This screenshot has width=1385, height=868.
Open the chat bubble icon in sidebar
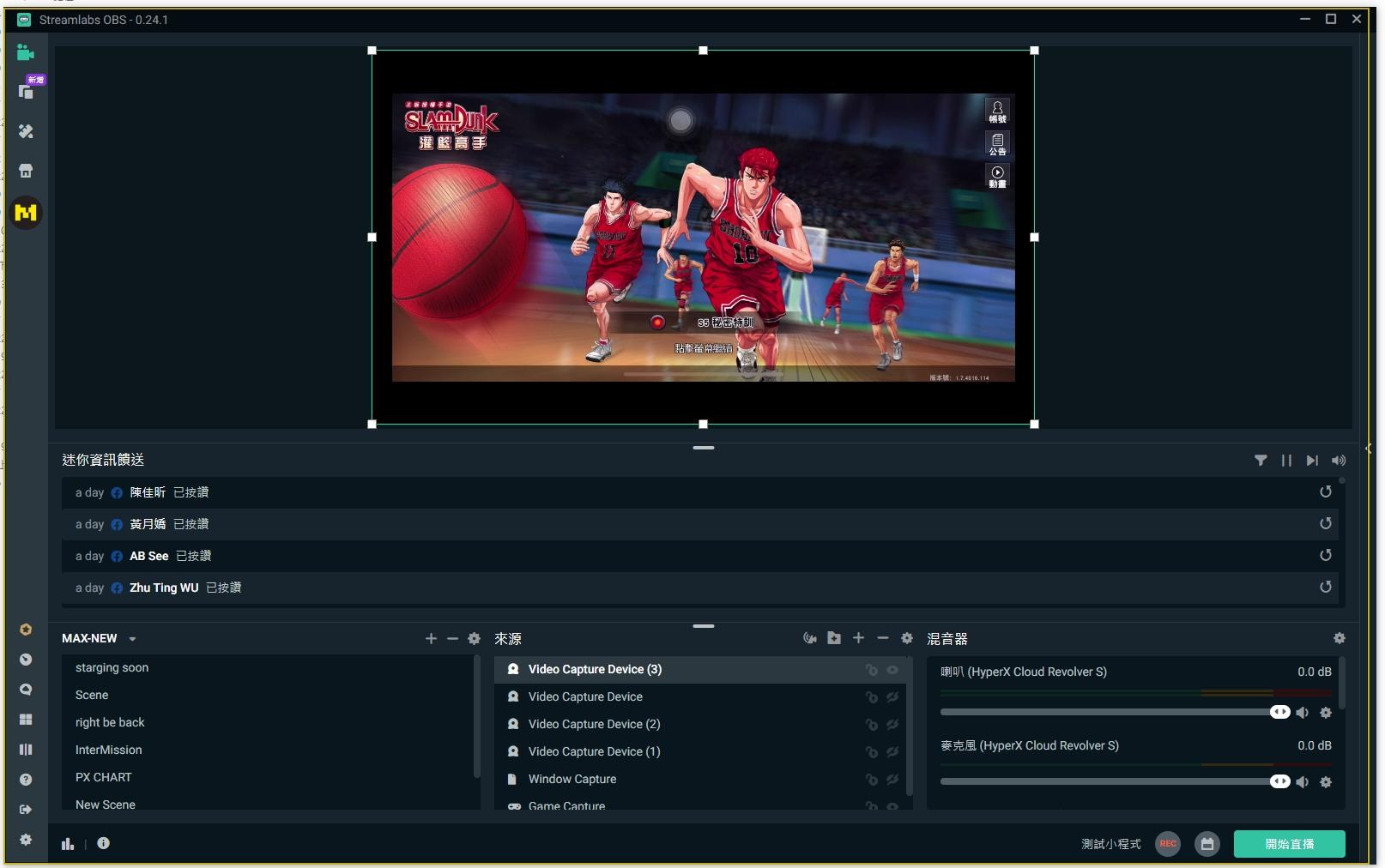click(x=26, y=690)
